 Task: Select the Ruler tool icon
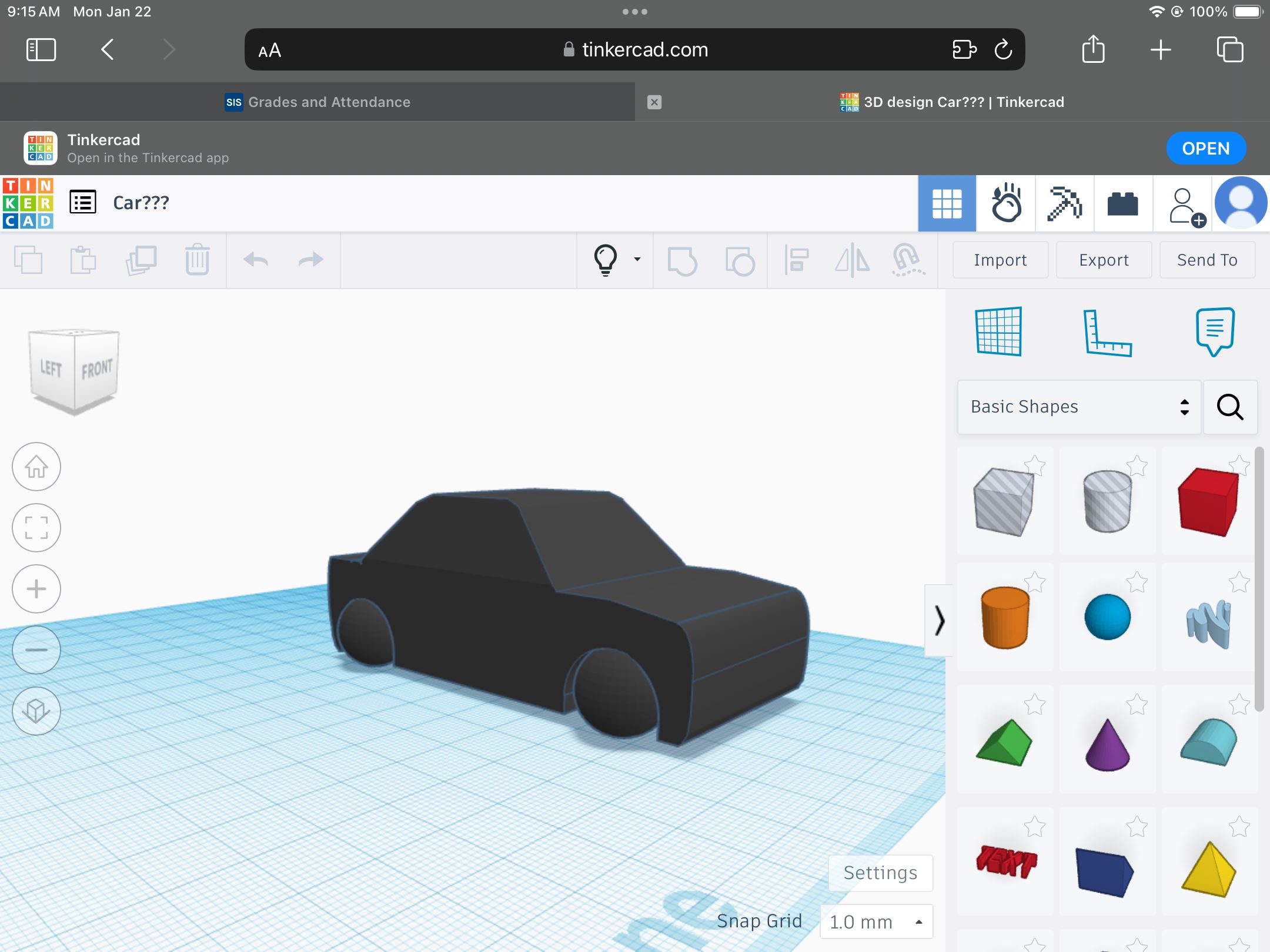[1107, 333]
